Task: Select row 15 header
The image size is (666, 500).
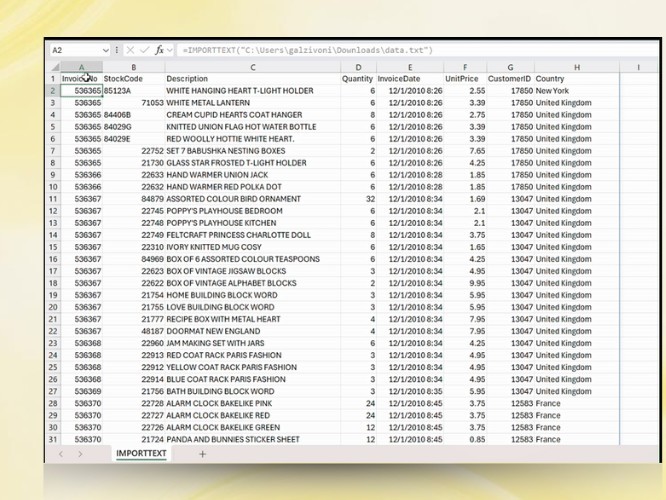Action: tap(52, 247)
